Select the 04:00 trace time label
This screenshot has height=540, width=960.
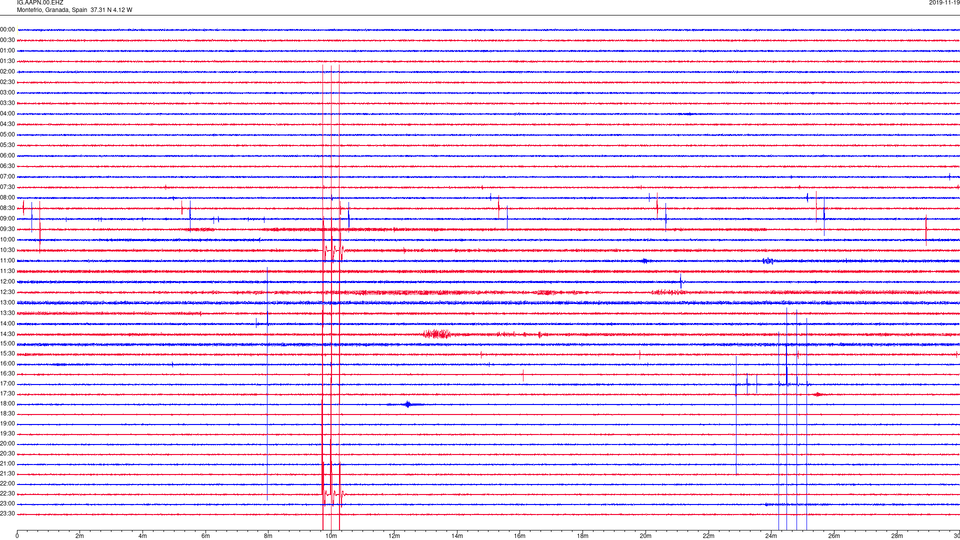[7, 113]
